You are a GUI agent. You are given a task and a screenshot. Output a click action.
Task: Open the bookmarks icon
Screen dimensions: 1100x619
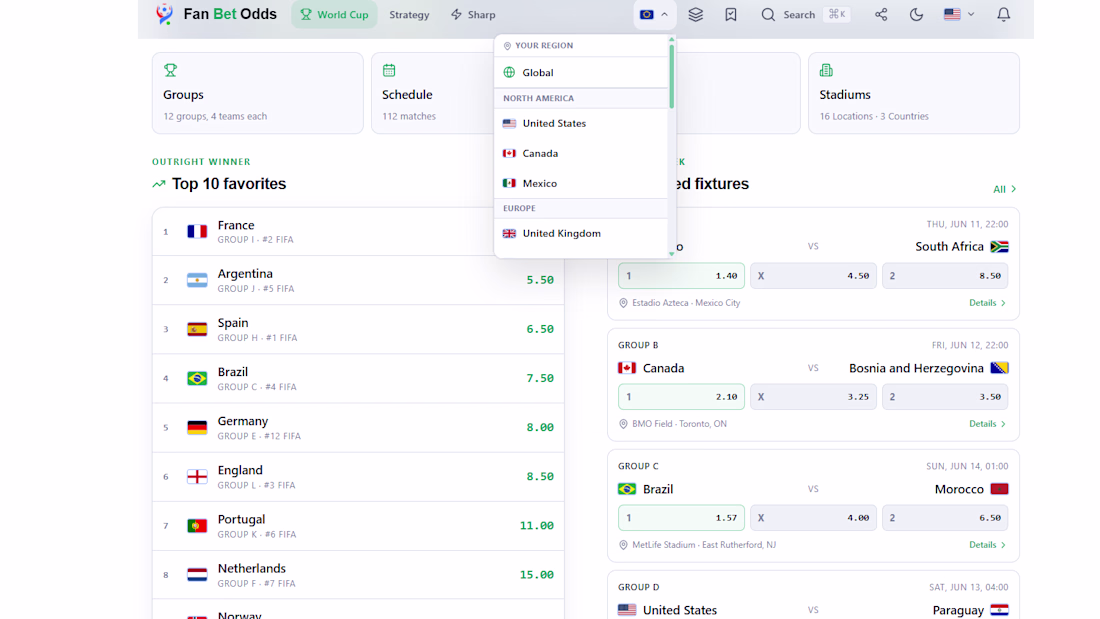[731, 14]
